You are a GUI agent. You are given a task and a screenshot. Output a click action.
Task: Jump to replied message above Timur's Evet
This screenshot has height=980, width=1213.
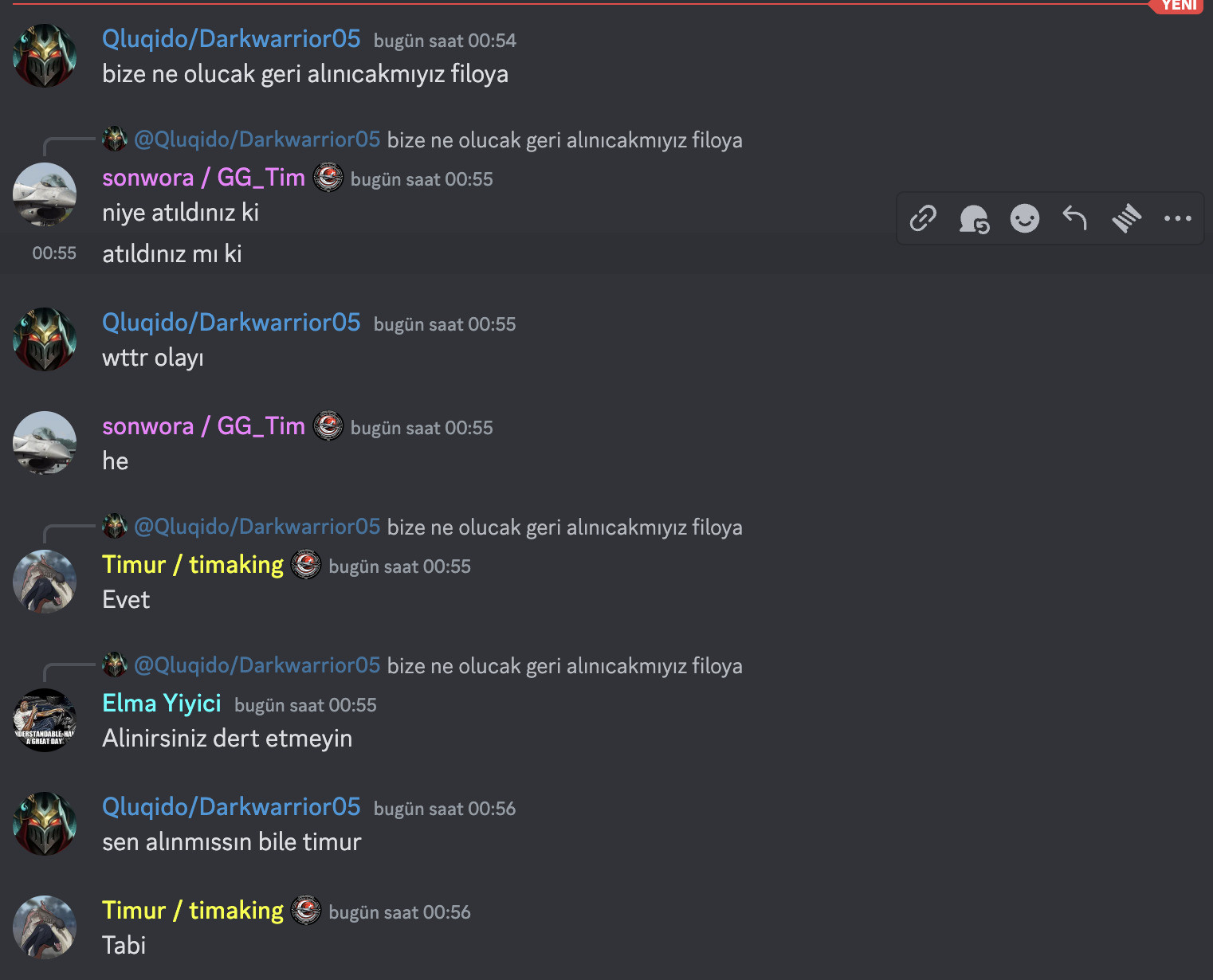565,527
